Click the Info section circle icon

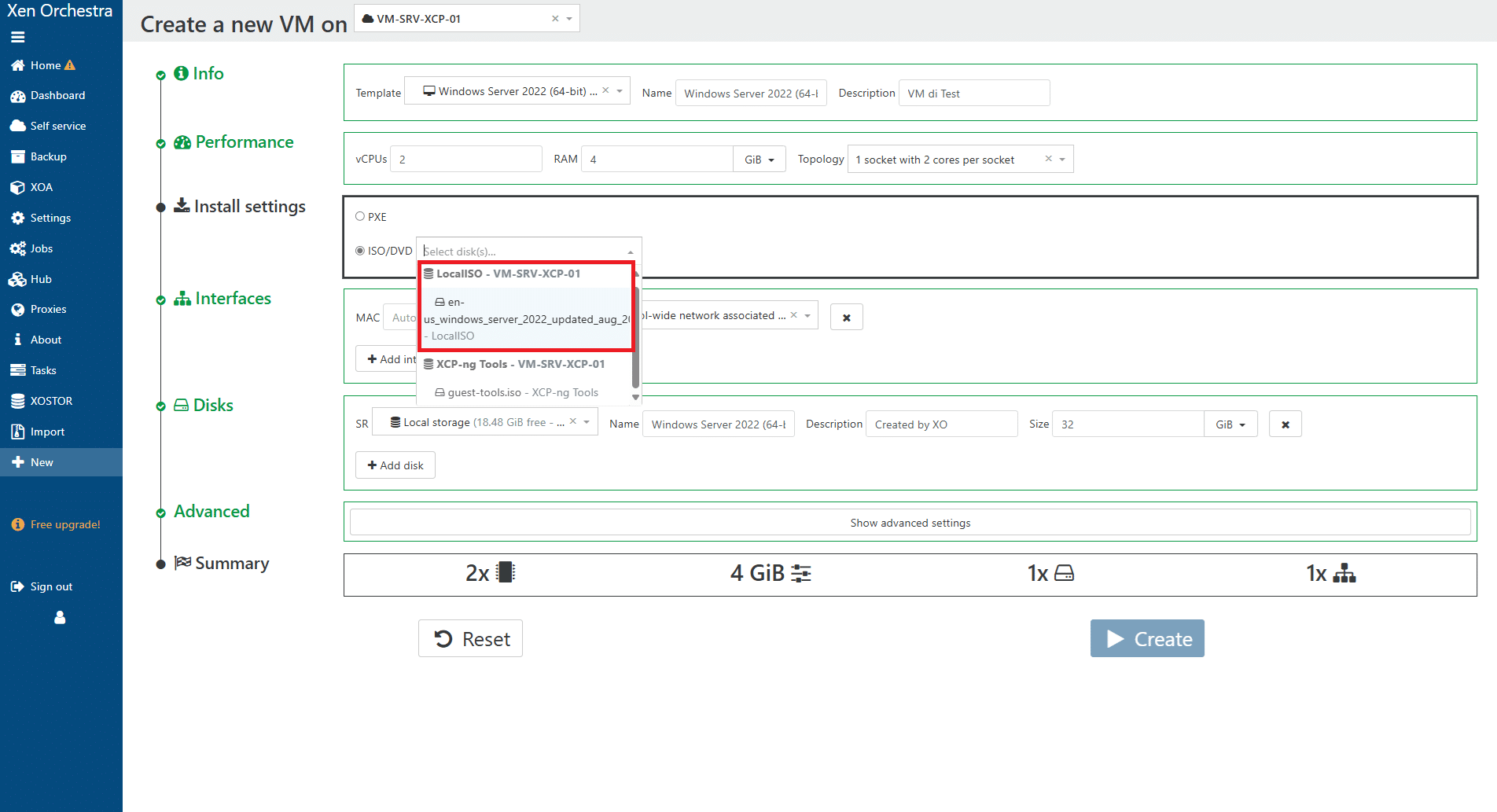[181, 73]
